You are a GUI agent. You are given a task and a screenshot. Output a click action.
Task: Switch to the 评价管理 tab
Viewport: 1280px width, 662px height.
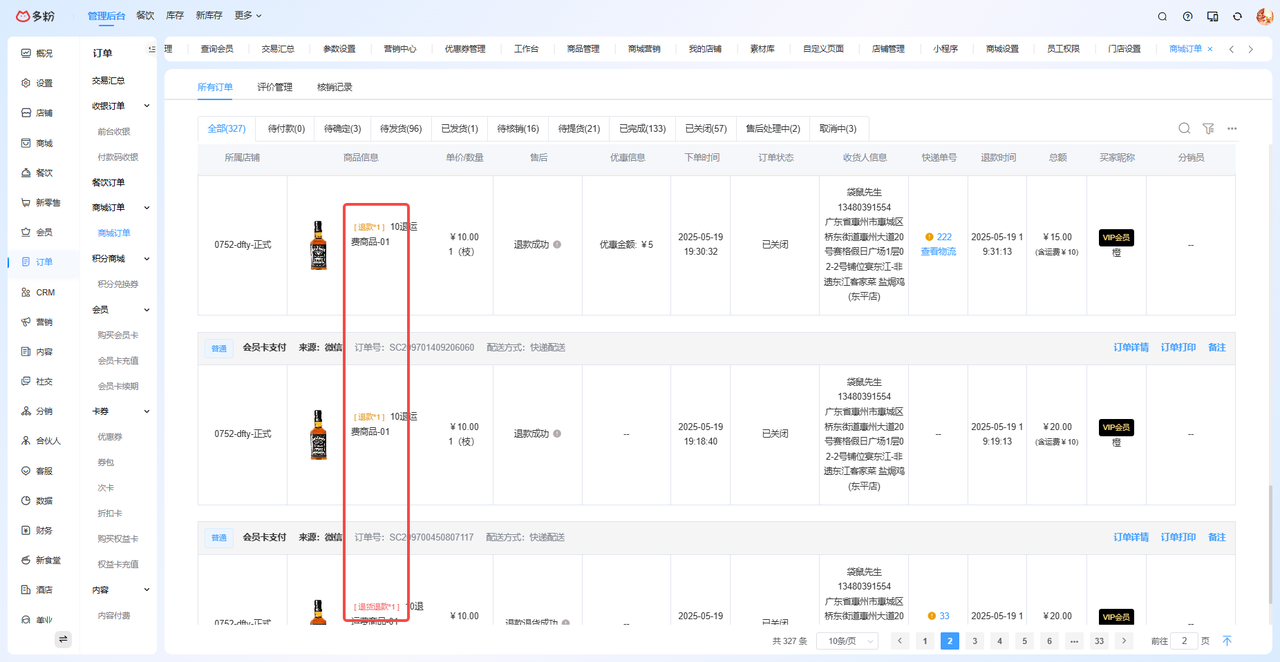tap(275, 87)
